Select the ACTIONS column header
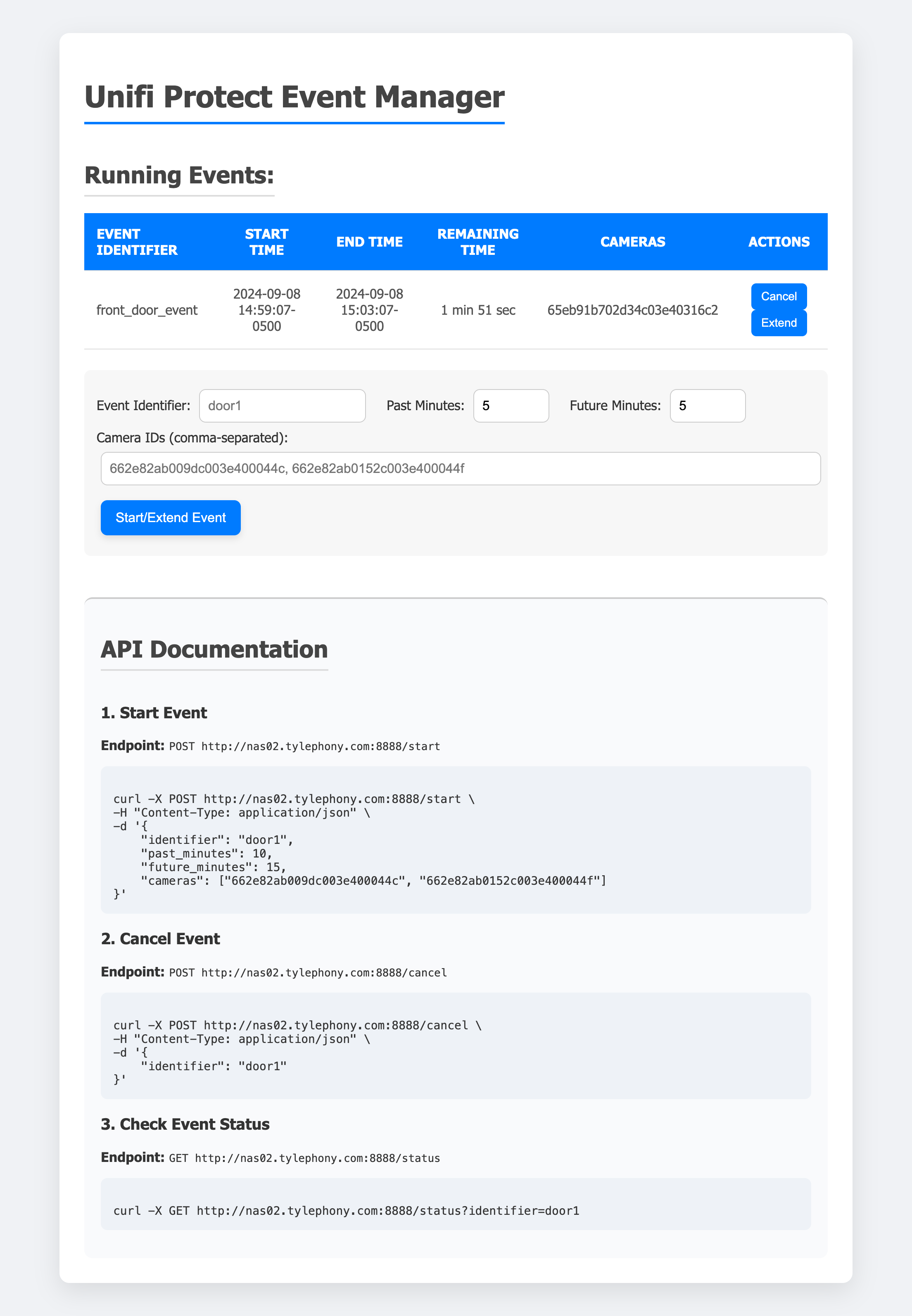This screenshot has height=1316, width=912. pos(778,241)
